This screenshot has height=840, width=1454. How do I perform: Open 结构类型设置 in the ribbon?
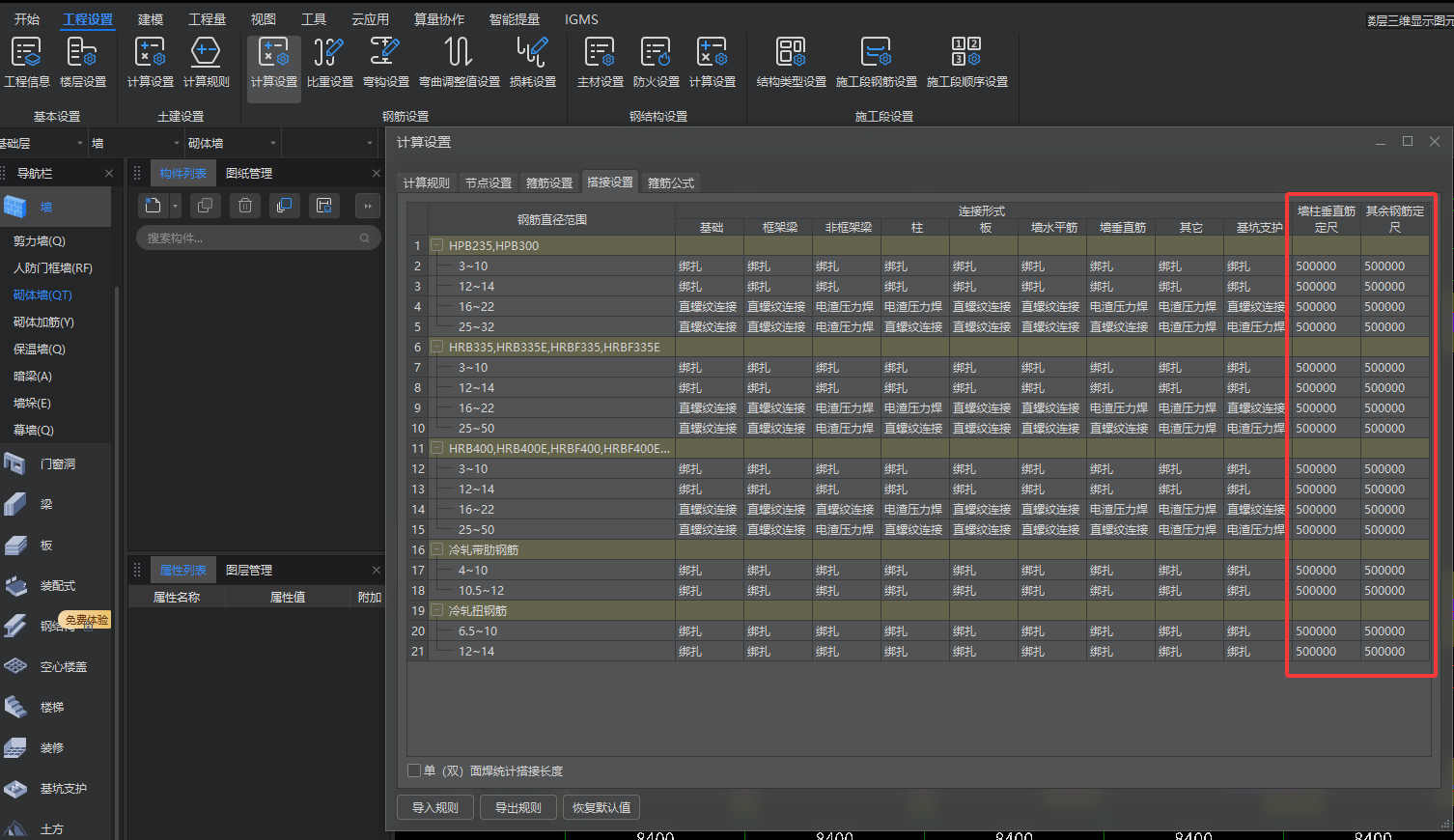[x=792, y=63]
